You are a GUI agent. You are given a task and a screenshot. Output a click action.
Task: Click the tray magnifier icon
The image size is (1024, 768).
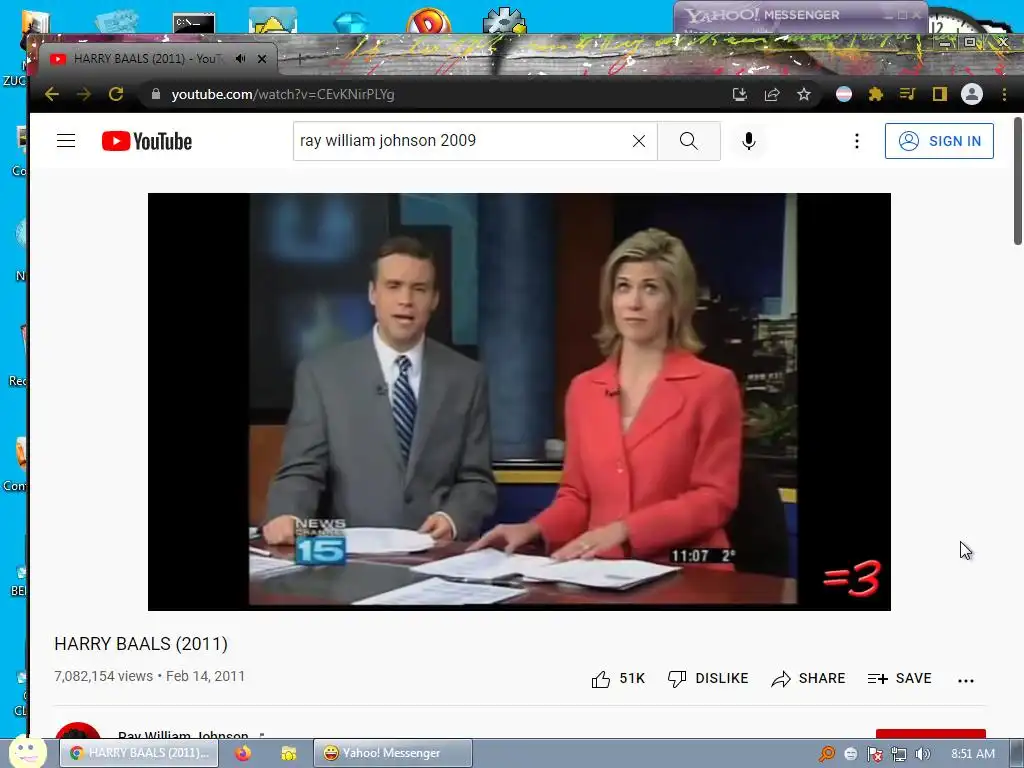827,754
